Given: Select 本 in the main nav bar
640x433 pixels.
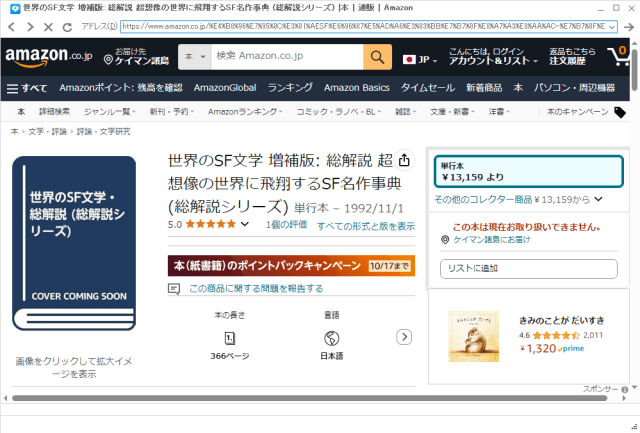Looking at the screenshot, I should coord(518,88).
